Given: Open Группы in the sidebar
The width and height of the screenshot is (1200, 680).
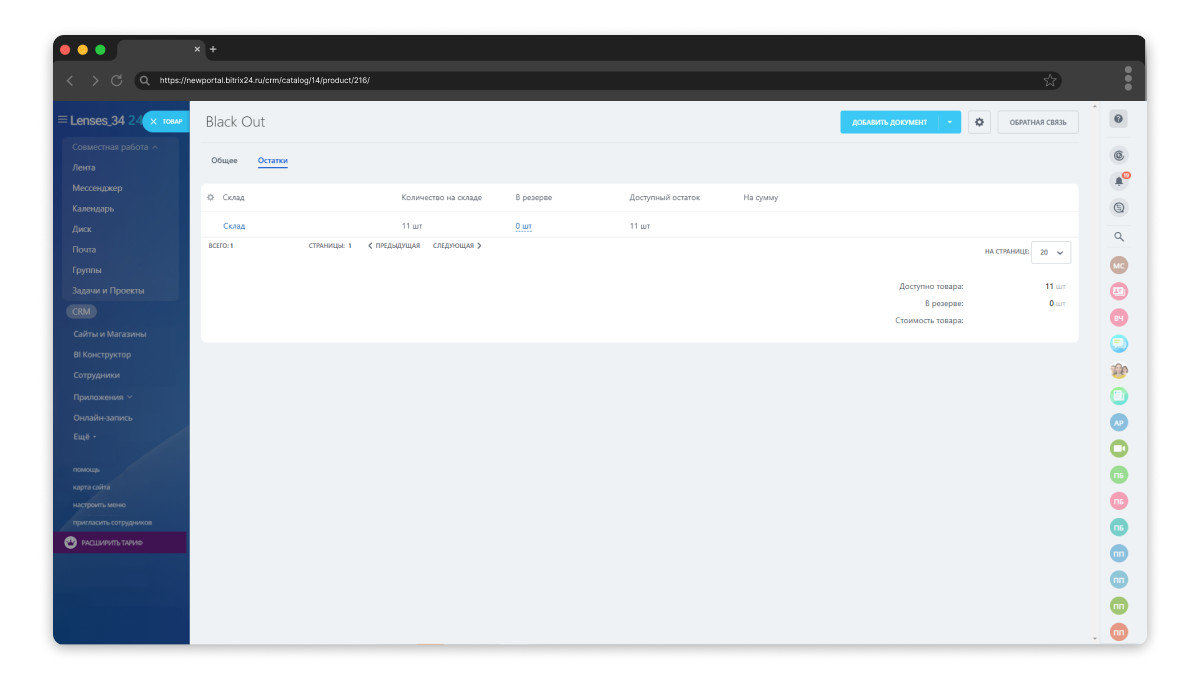Looking at the screenshot, I should click(x=87, y=270).
